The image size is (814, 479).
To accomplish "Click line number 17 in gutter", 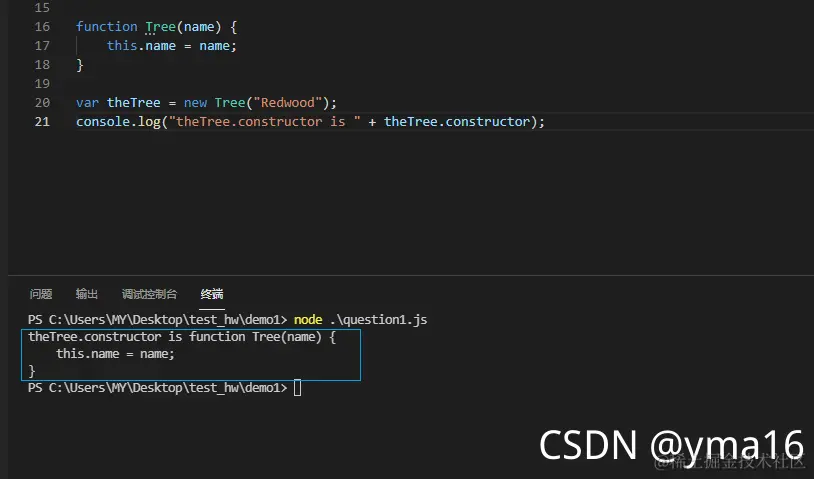I will (42, 46).
